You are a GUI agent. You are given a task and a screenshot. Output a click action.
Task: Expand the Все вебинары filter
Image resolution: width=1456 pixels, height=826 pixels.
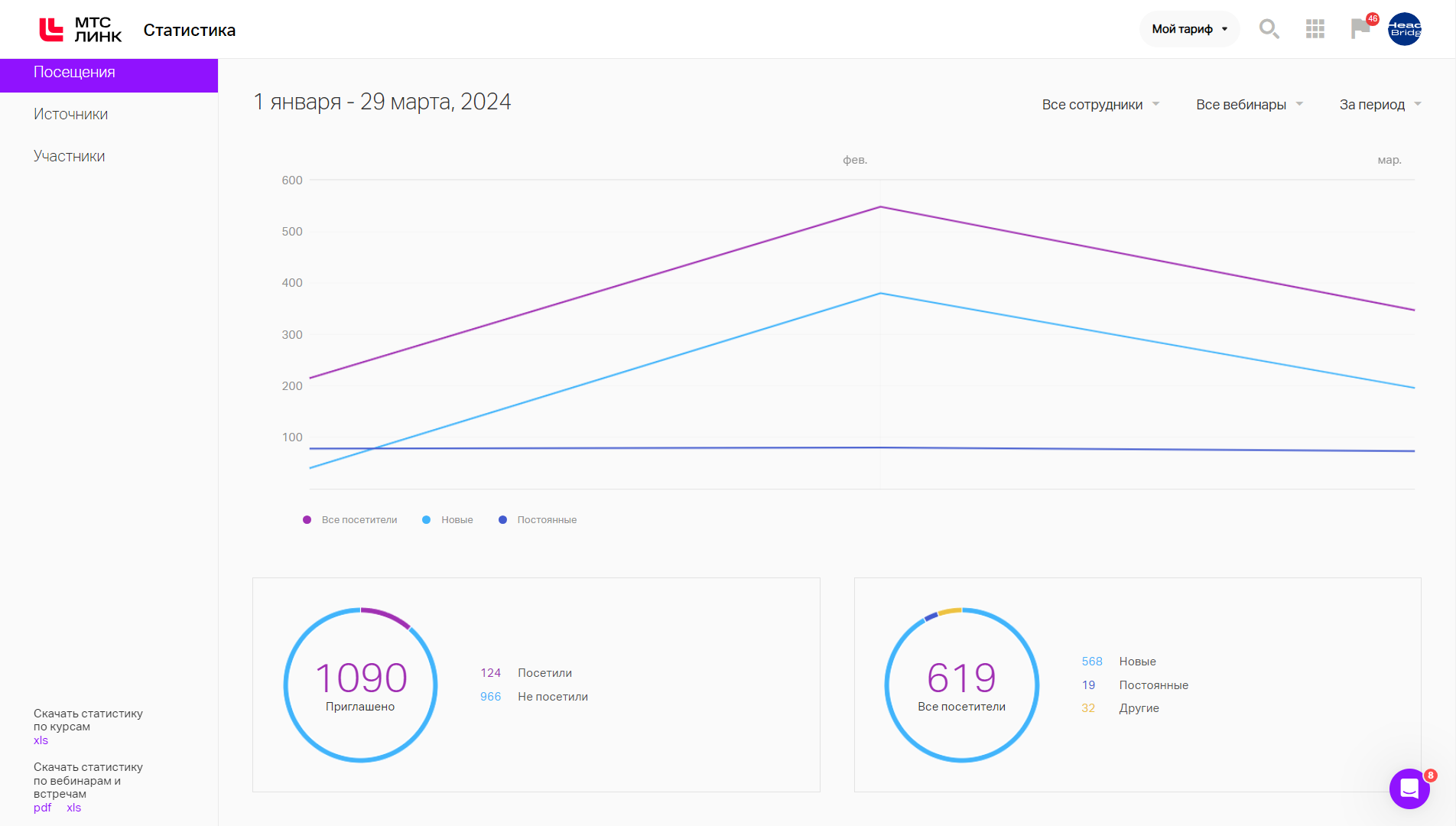point(1250,105)
